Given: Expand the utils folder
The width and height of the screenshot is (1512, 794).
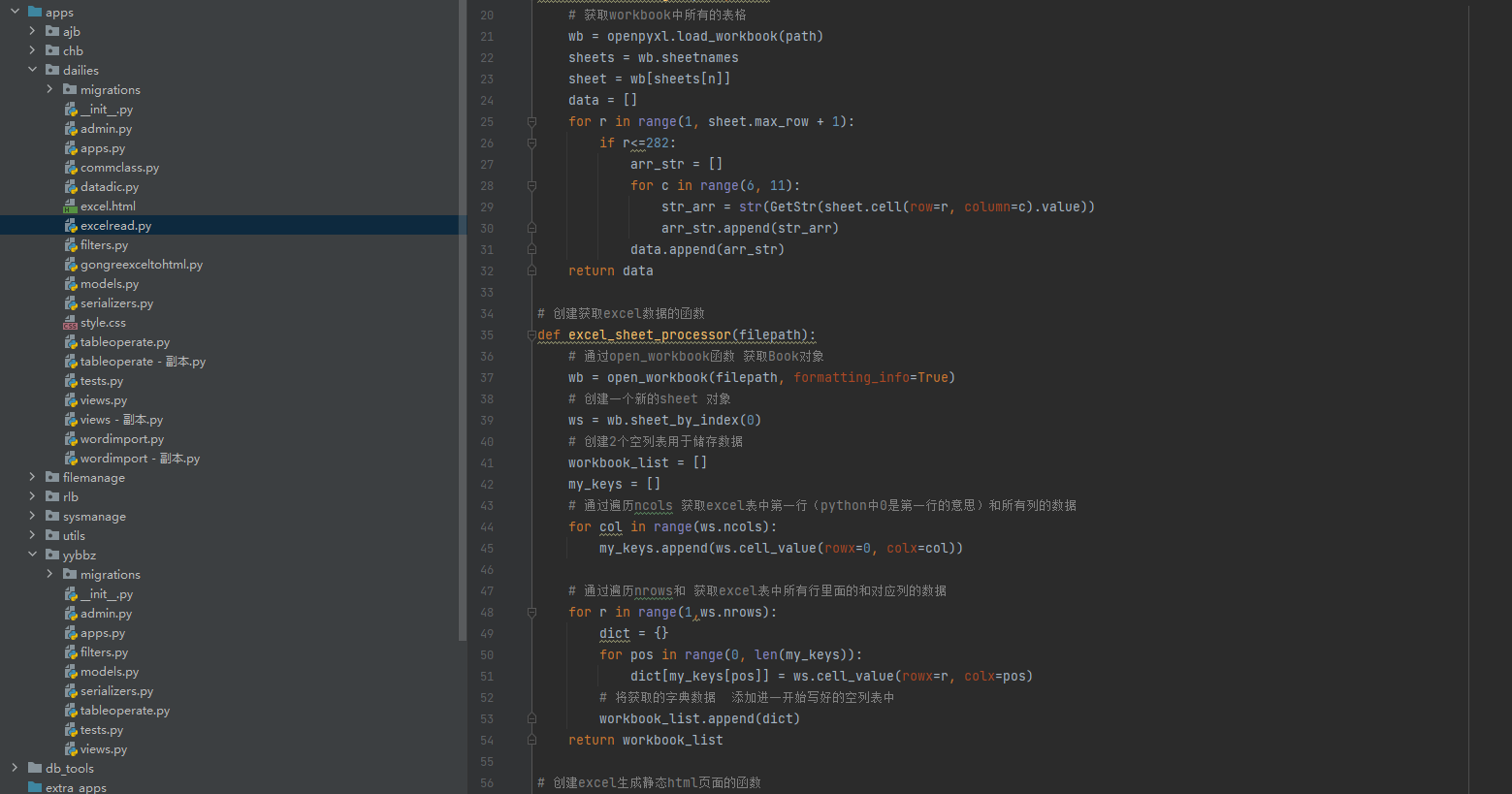Looking at the screenshot, I should pos(32,535).
